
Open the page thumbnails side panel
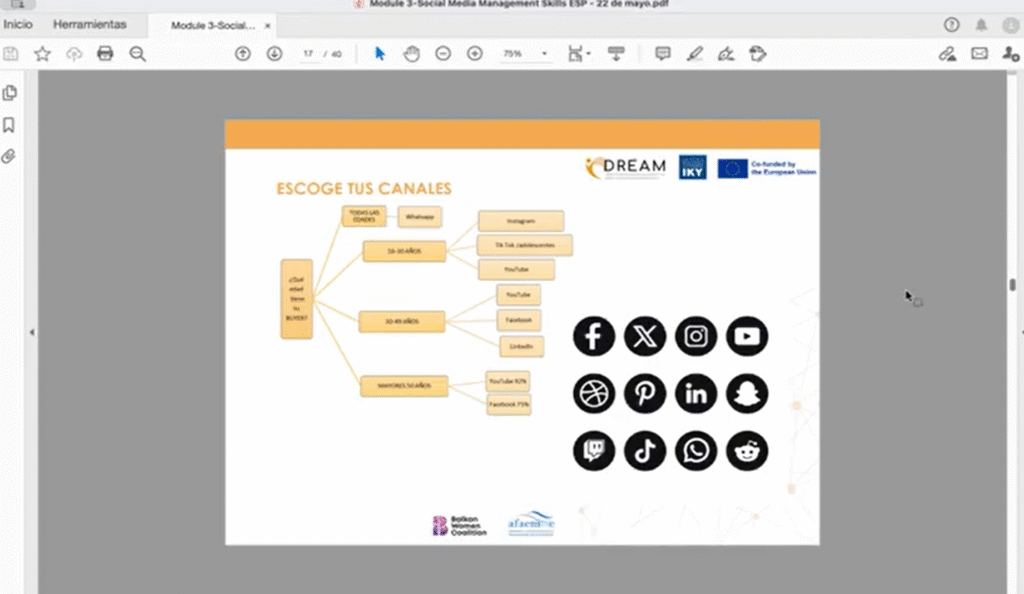click(x=10, y=93)
